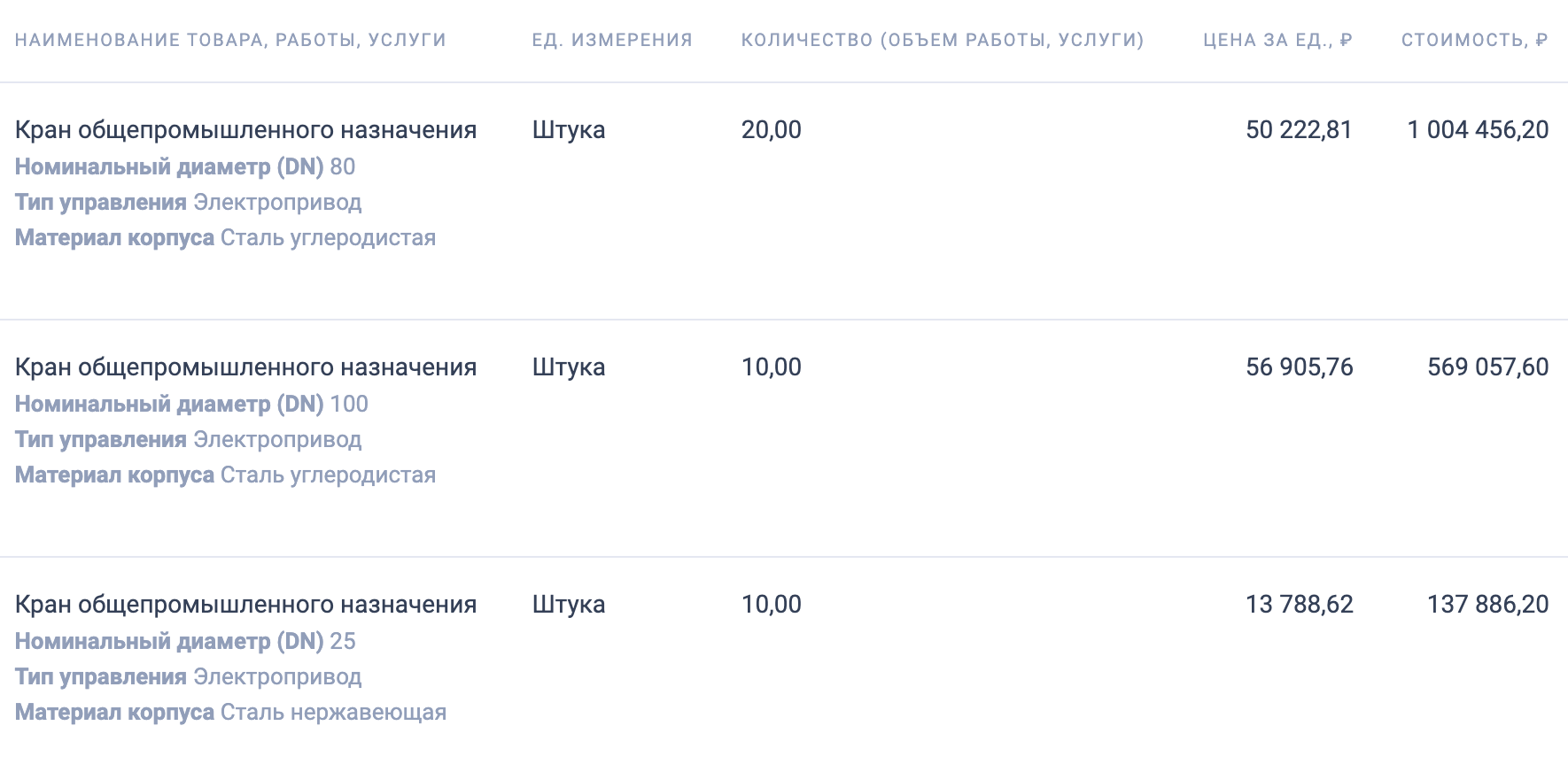Open the product name in the DN 100 row
Image resolution: width=1568 pixels, height=772 pixels.
(x=245, y=367)
